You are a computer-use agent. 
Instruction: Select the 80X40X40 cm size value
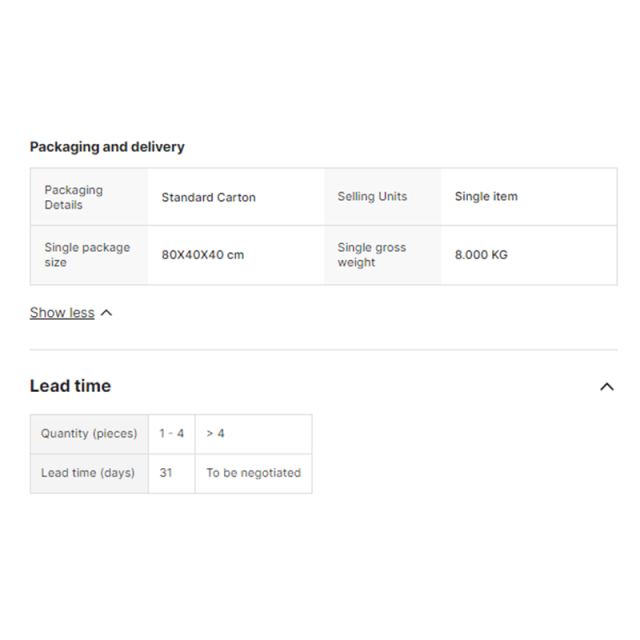coord(203,255)
